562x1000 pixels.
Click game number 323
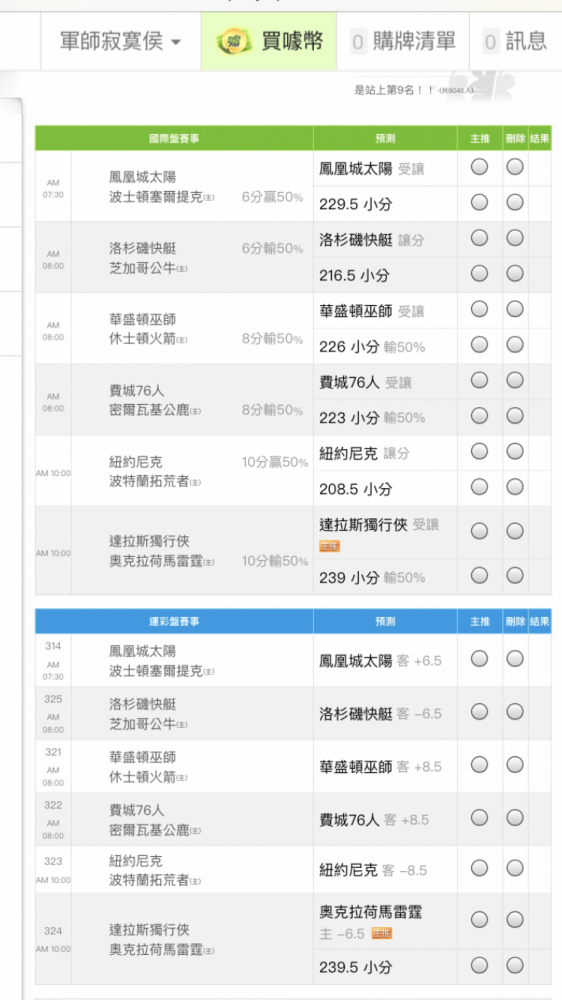tap(53, 861)
